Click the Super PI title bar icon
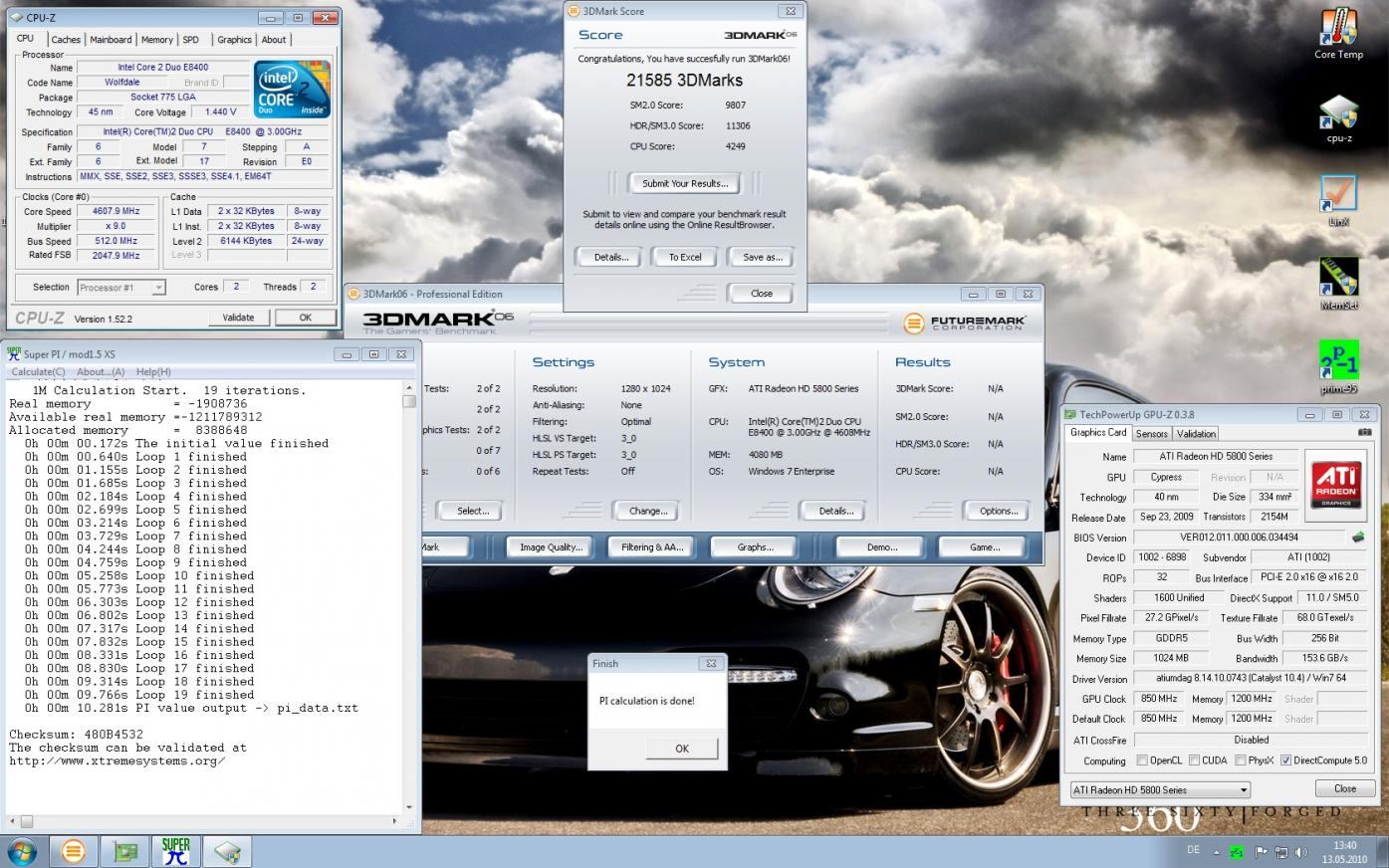The width and height of the screenshot is (1389, 868). coord(14,353)
